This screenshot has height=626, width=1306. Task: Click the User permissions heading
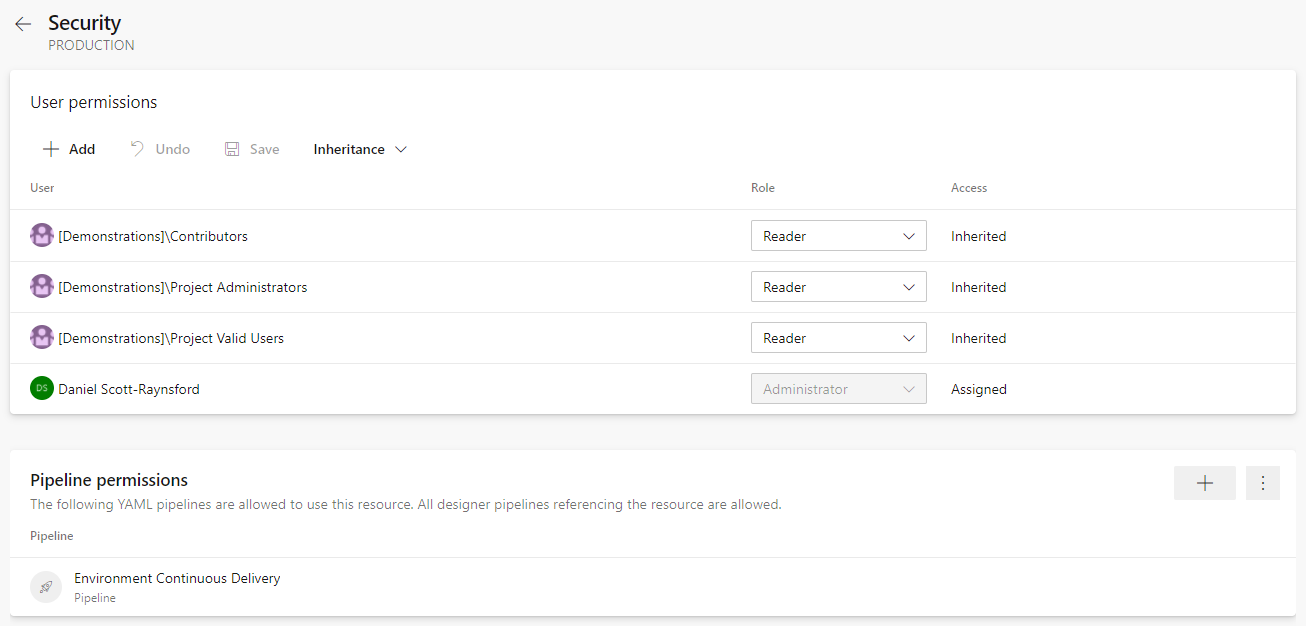click(x=94, y=102)
